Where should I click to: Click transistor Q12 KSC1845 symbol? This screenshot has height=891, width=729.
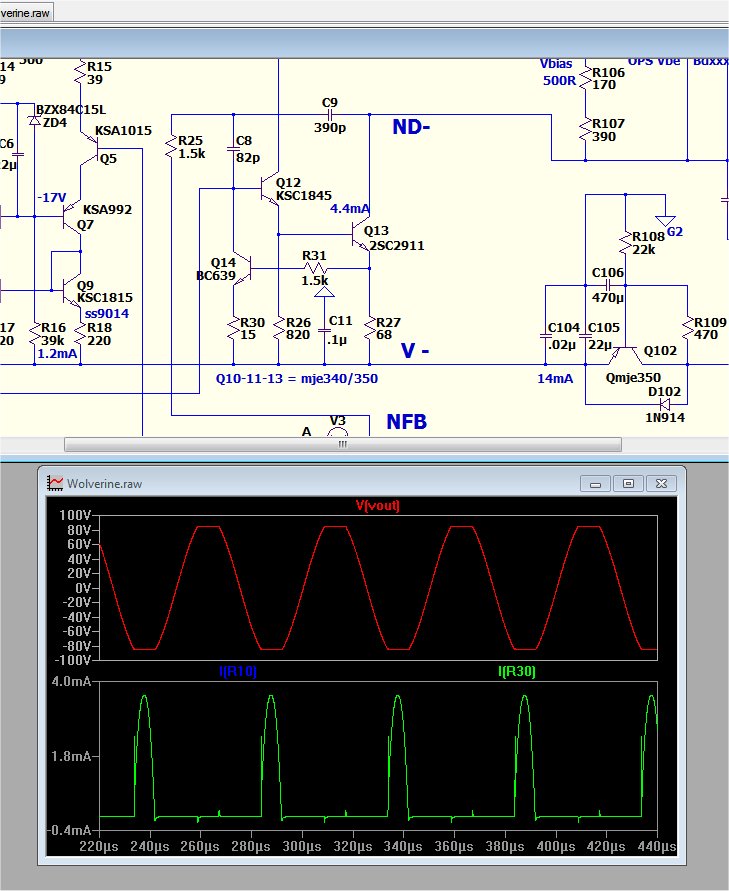[269, 189]
